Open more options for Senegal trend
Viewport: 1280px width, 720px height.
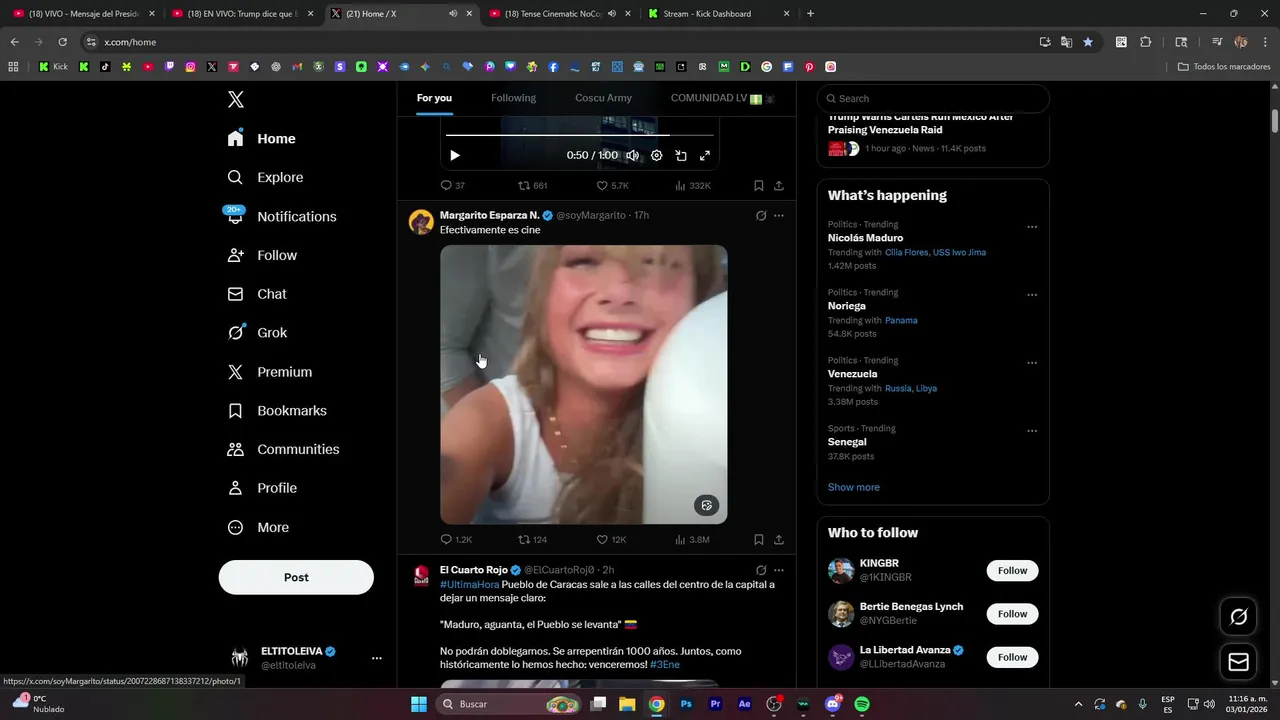[x=1032, y=431]
